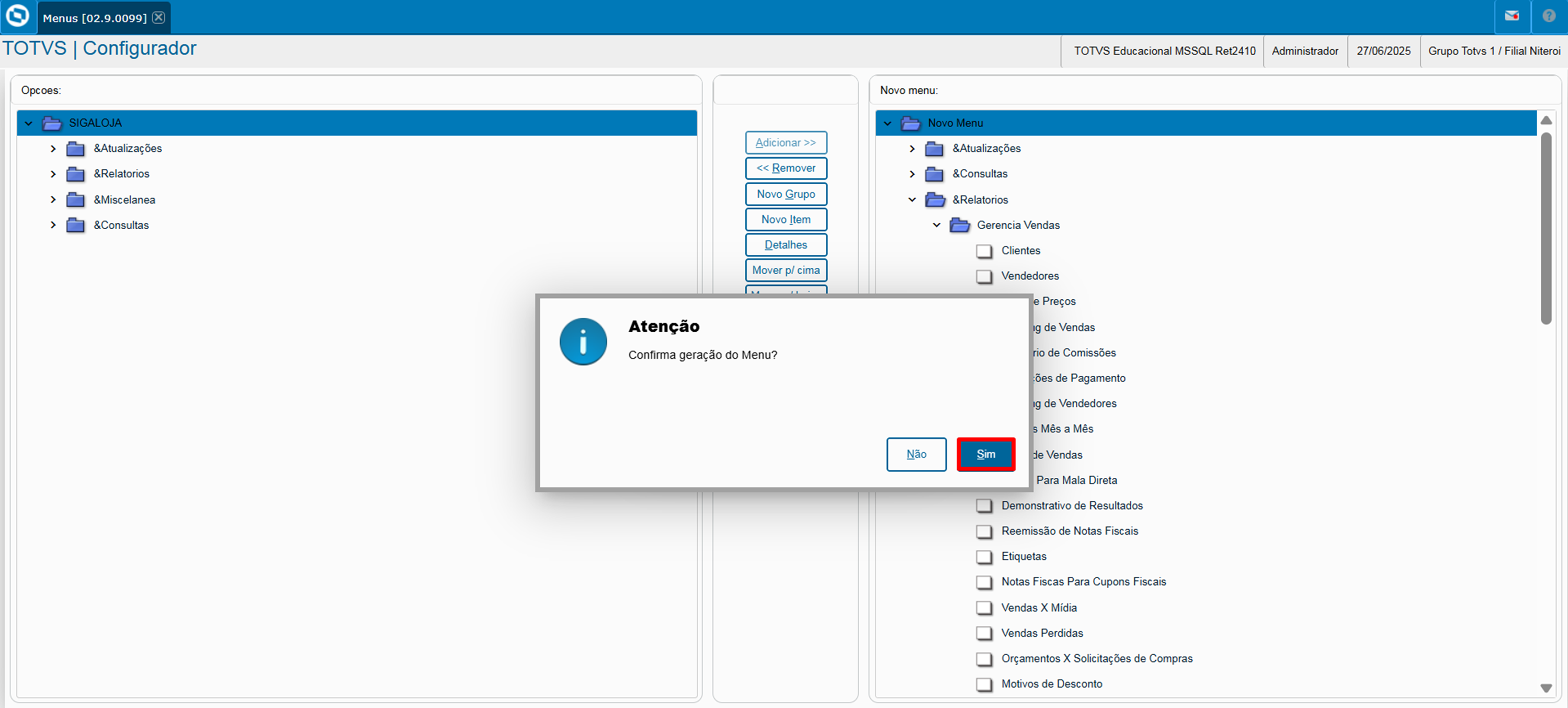The width and height of the screenshot is (1568, 708).
Task: Click the blue info icon in the dialog
Action: point(583,342)
